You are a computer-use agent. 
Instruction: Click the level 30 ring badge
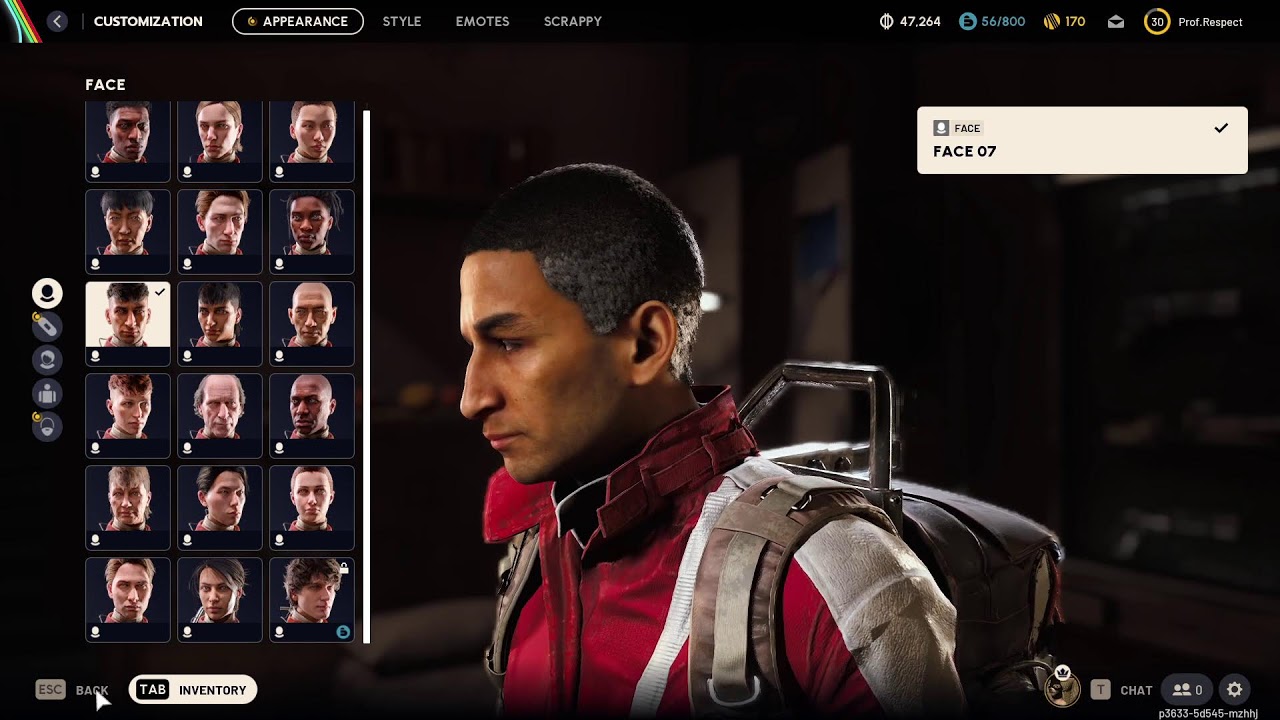point(1157,21)
